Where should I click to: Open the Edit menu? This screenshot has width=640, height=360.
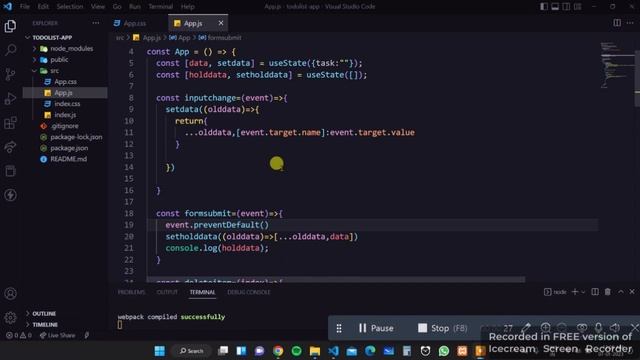click(43, 7)
